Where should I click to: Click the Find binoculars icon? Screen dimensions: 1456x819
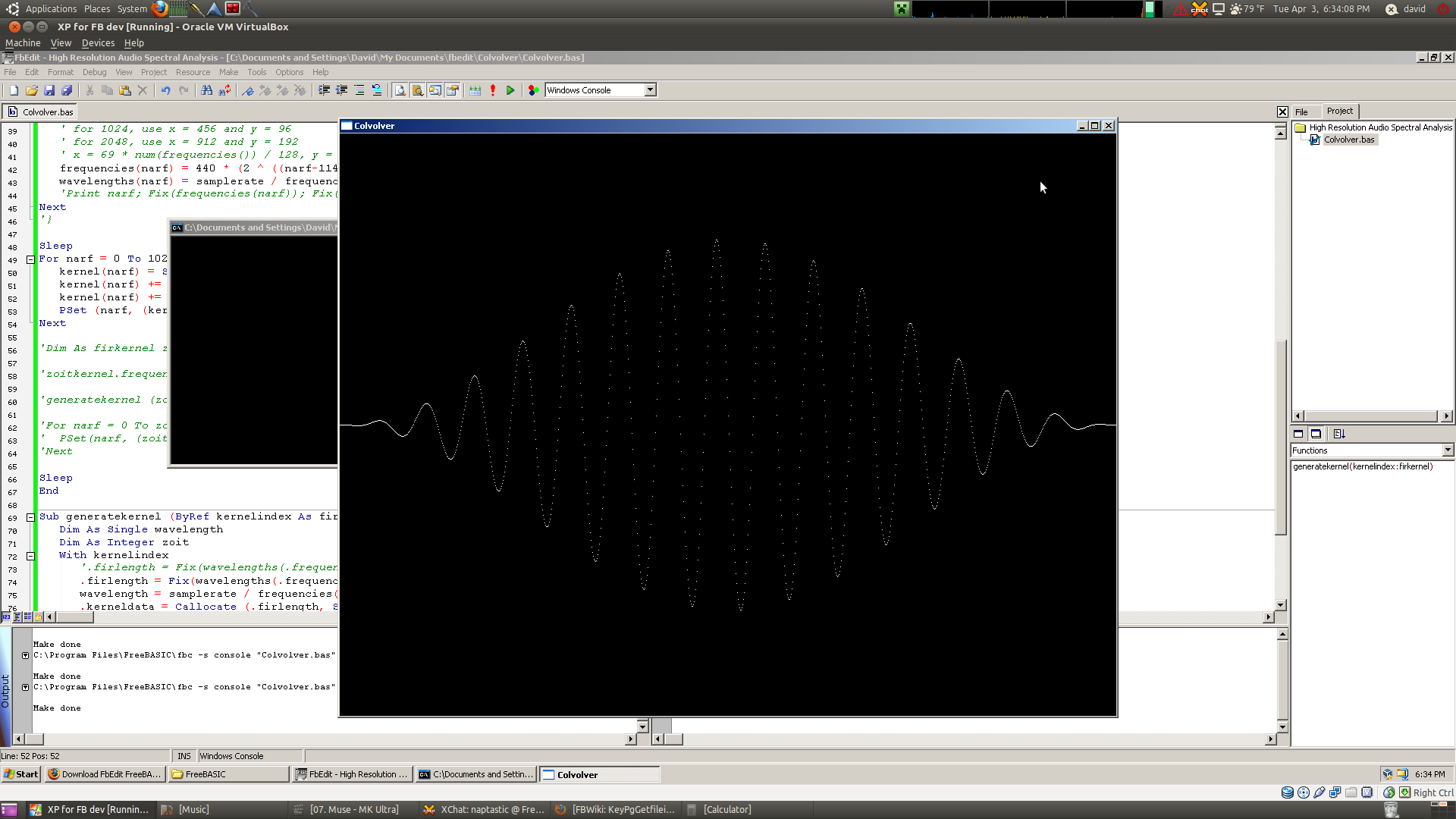tap(207, 90)
